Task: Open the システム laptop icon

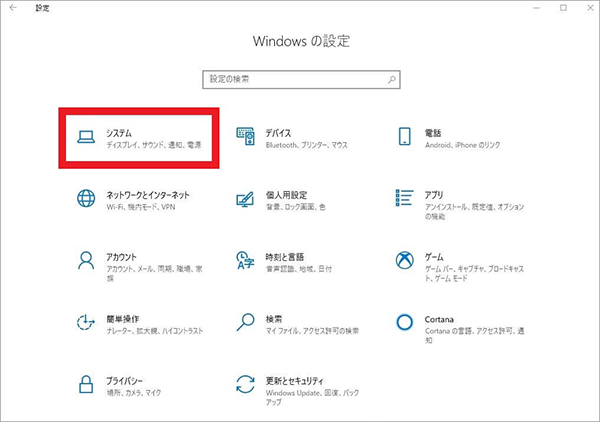Action: tap(86, 137)
